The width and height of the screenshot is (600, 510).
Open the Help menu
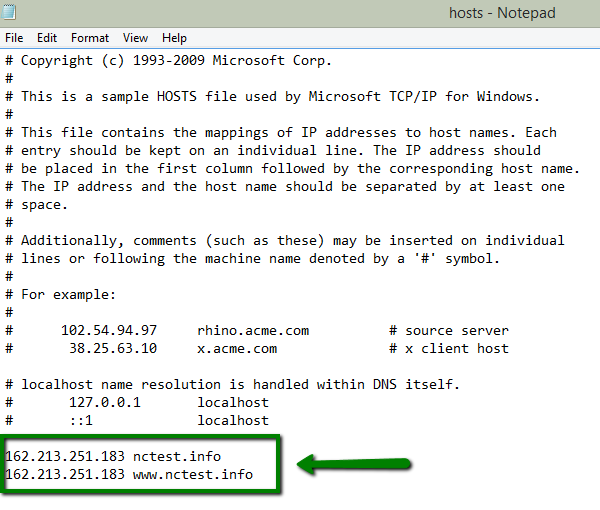click(174, 38)
